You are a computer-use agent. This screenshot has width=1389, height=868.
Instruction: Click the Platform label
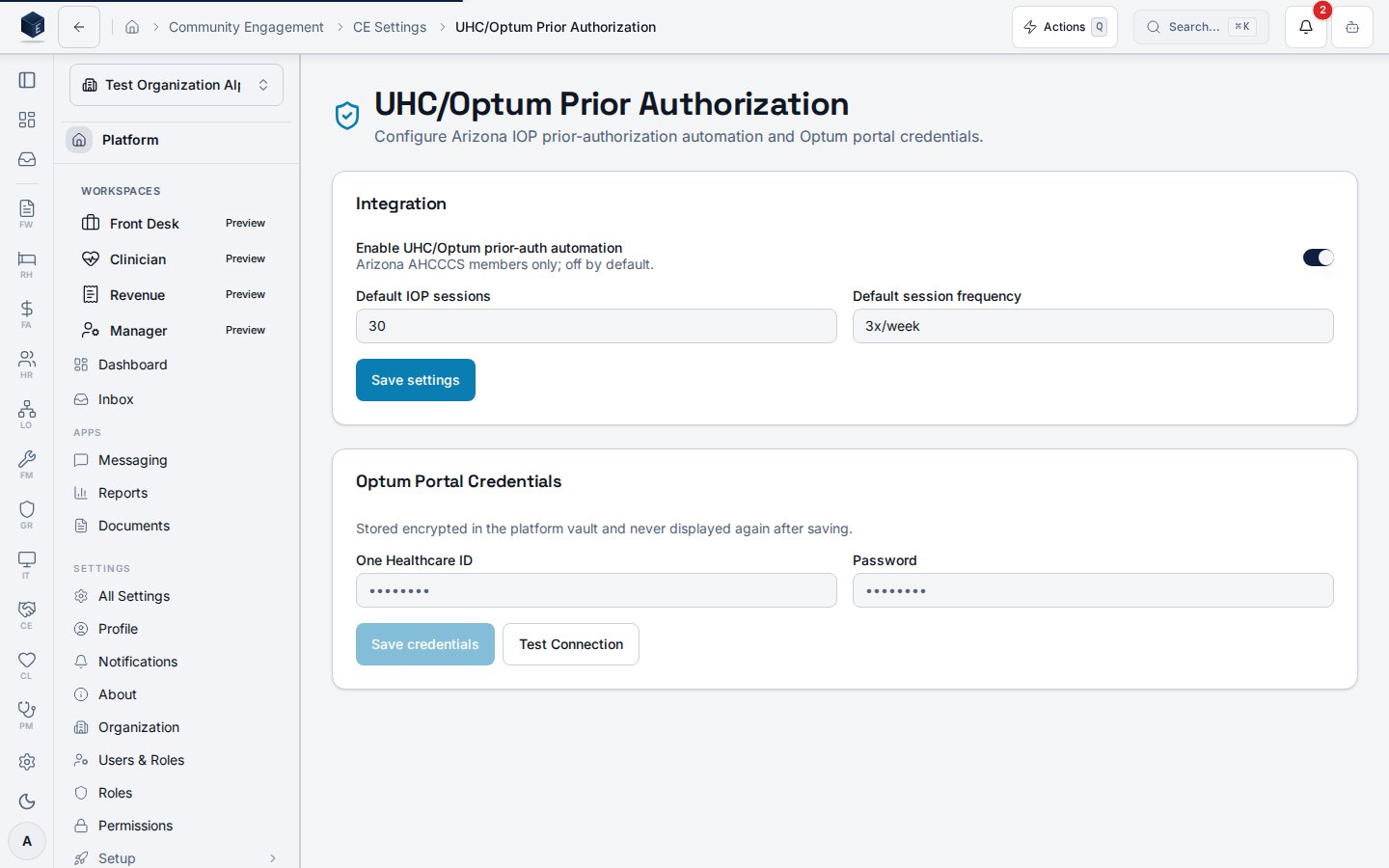130,140
